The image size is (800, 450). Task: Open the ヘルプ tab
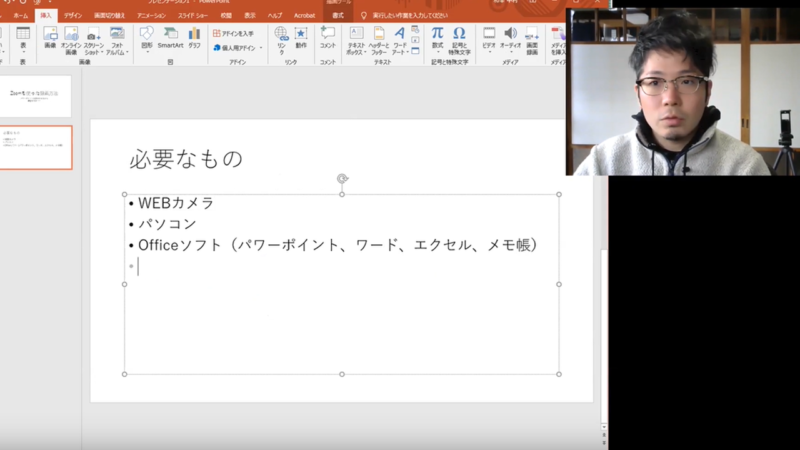coord(274,16)
